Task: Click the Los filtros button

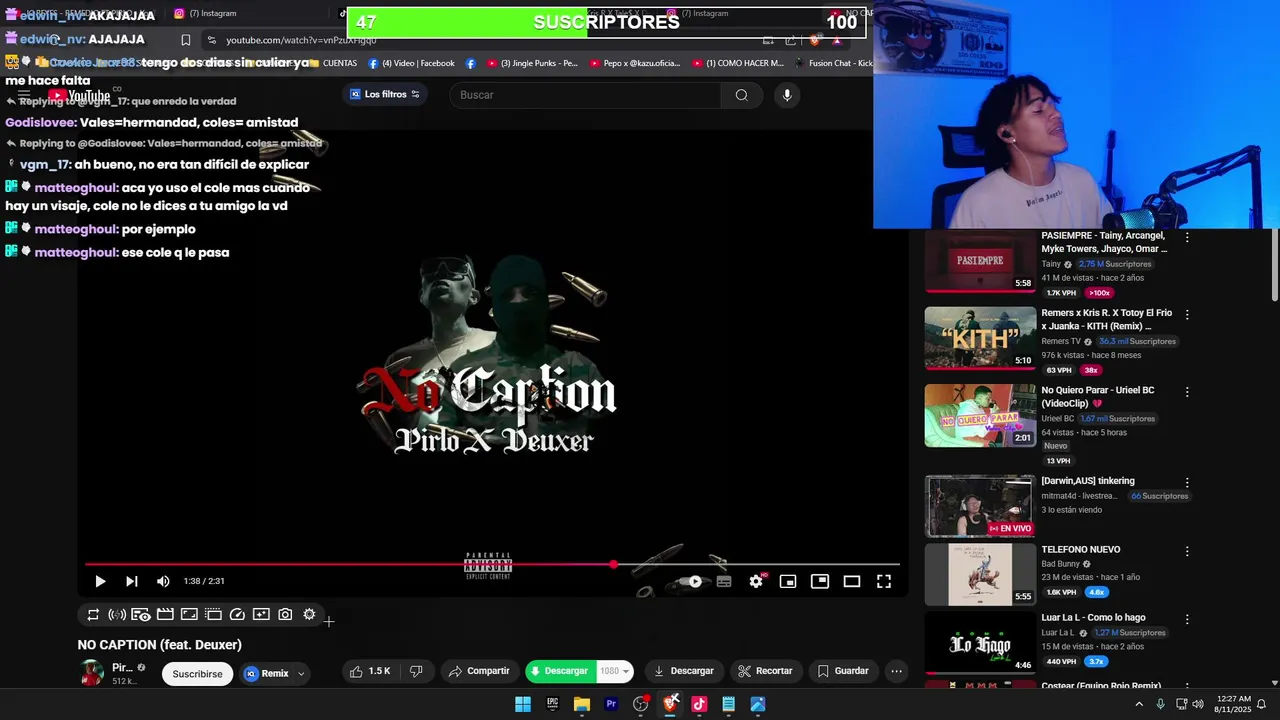Action: tap(385, 94)
